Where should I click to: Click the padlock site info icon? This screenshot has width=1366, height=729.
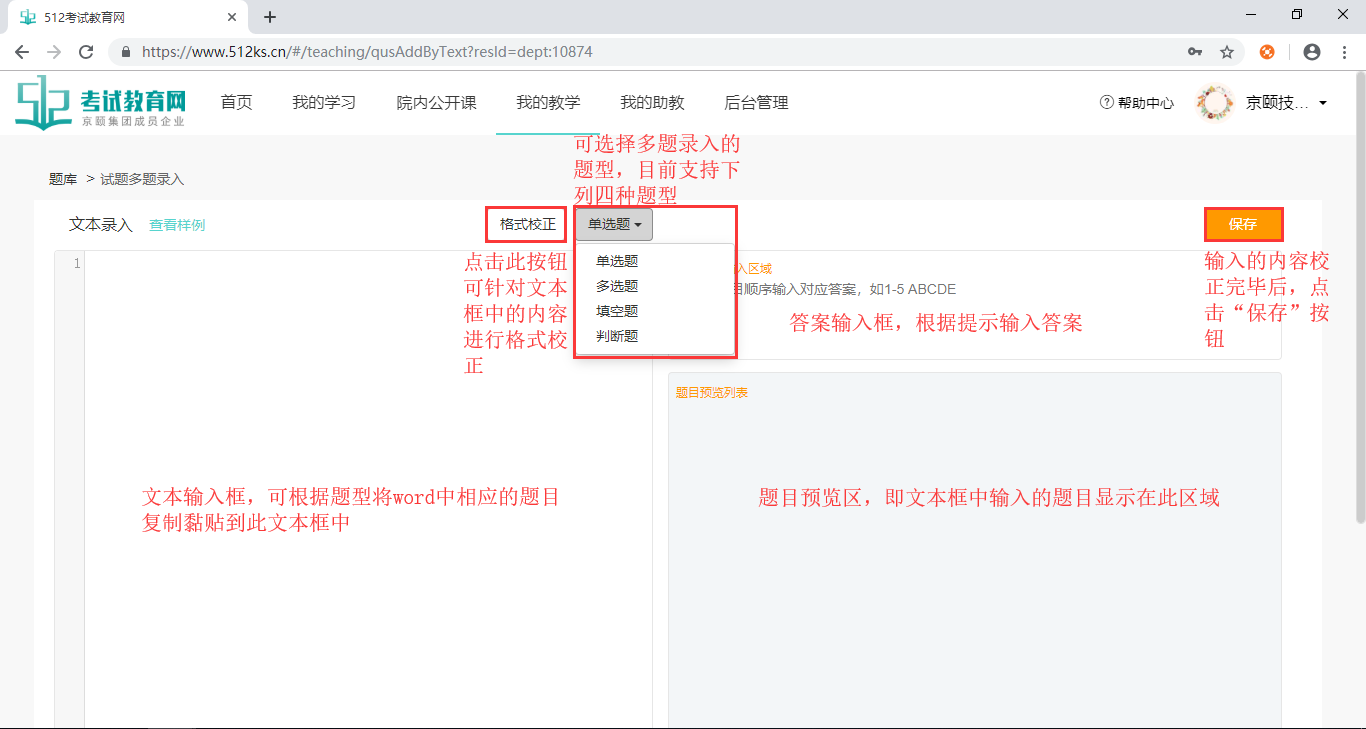click(x=126, y=52)
